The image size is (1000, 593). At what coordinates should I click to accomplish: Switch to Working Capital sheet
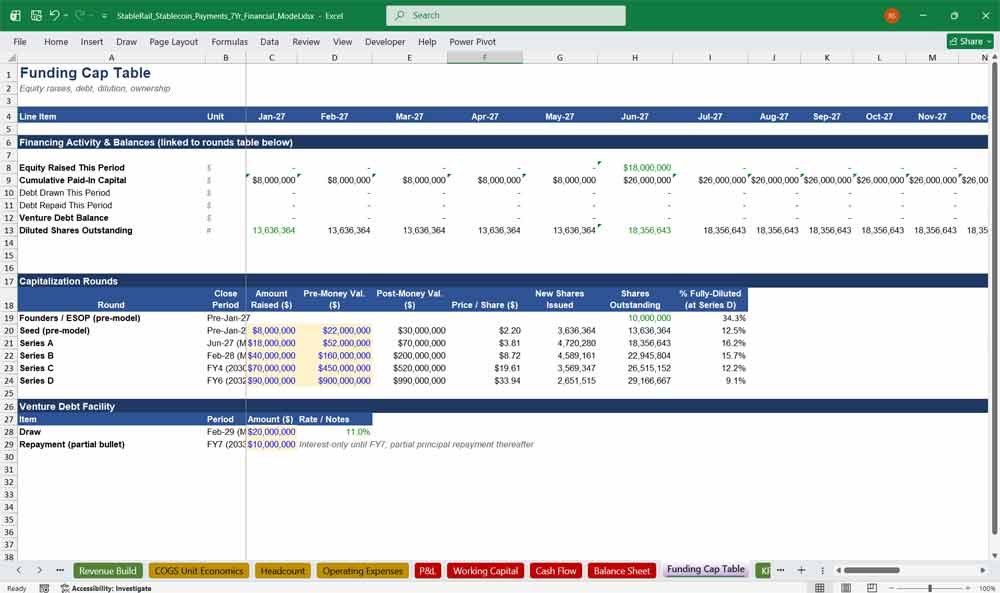[x=485, y=571]
